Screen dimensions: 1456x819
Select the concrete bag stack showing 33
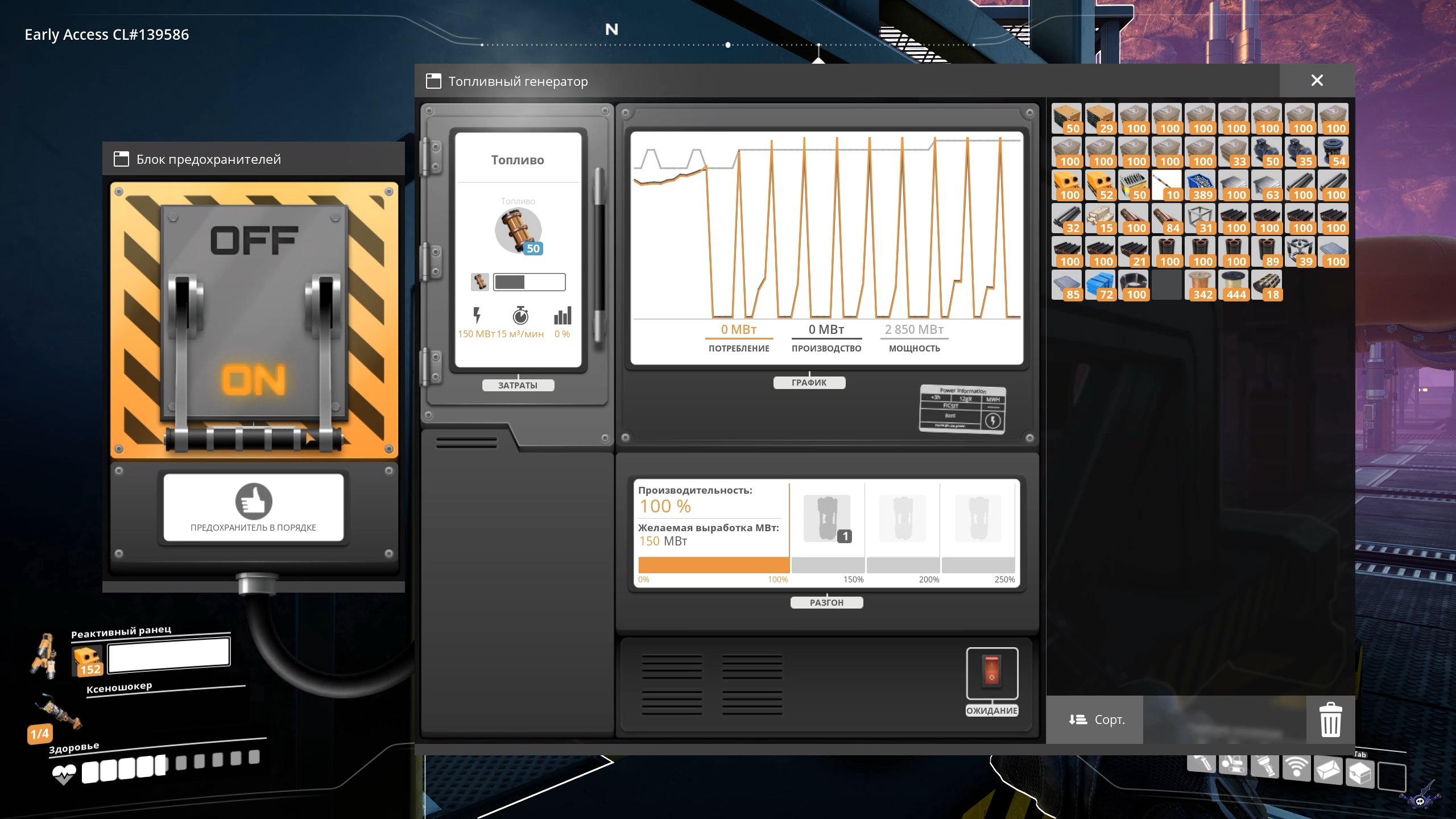(1233, 152)
